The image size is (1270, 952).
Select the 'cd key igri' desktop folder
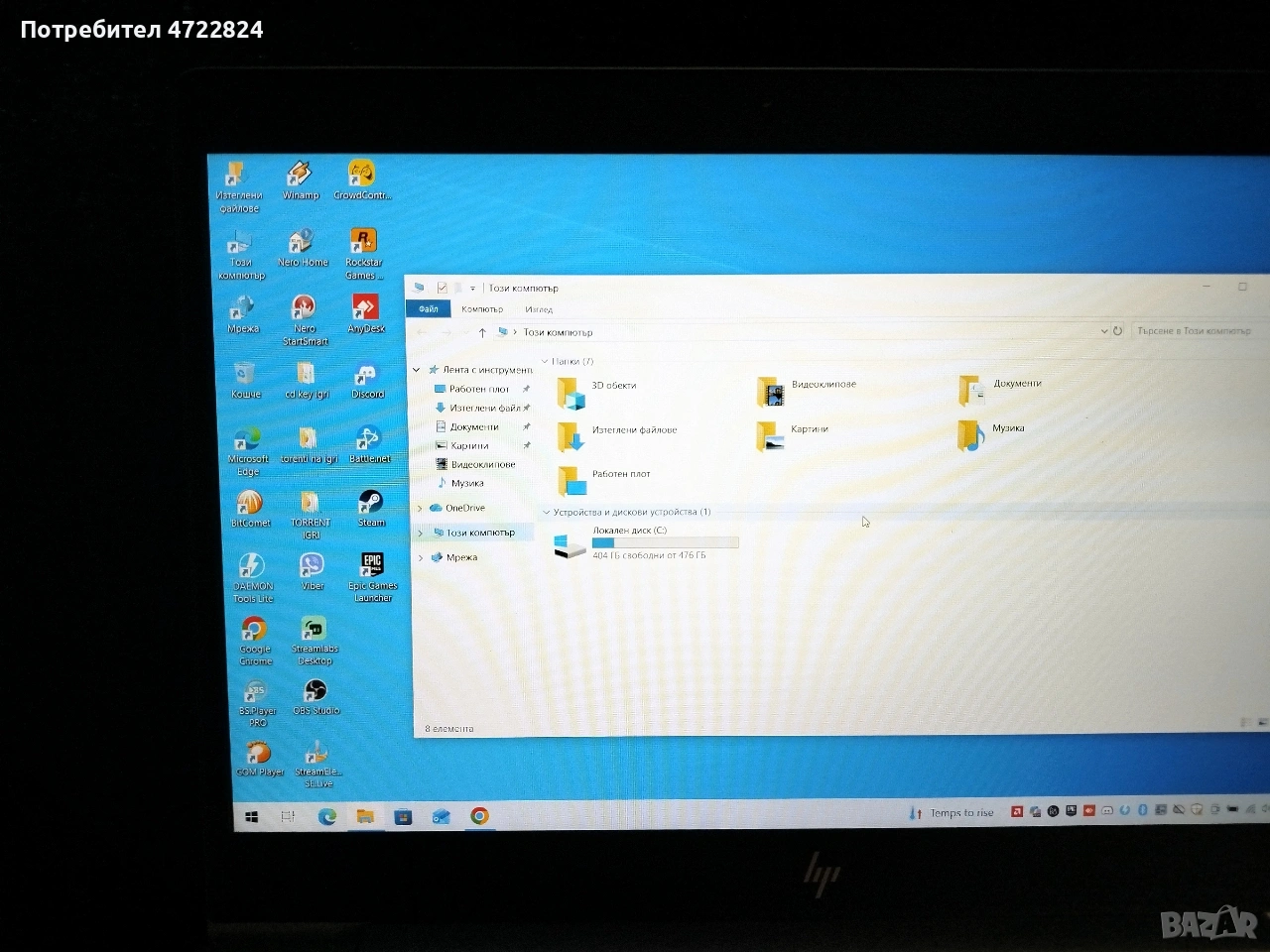[307, 381]
